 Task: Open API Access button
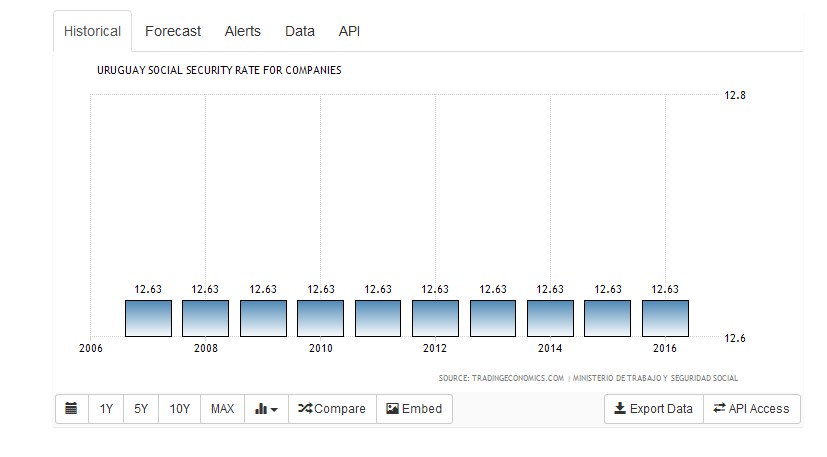coord(751,409)
